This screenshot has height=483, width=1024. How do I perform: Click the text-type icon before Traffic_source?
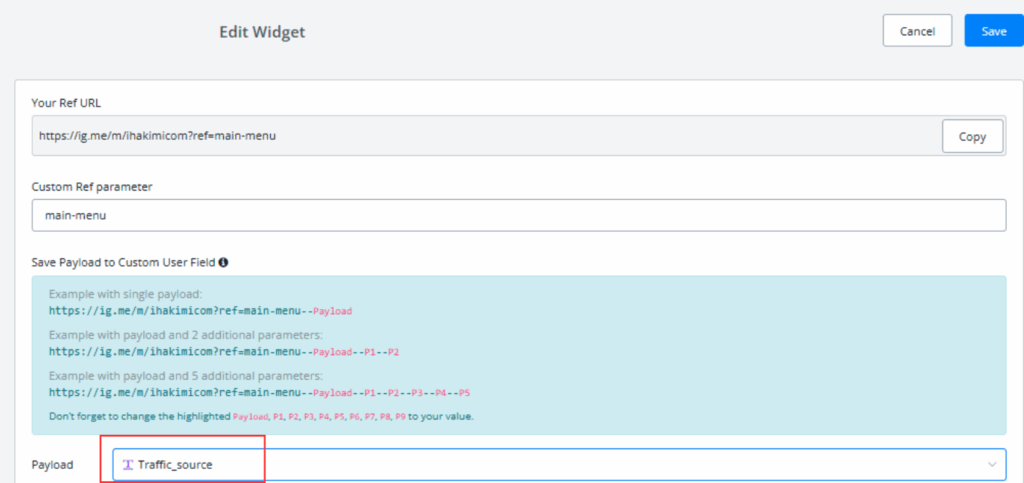127,465
